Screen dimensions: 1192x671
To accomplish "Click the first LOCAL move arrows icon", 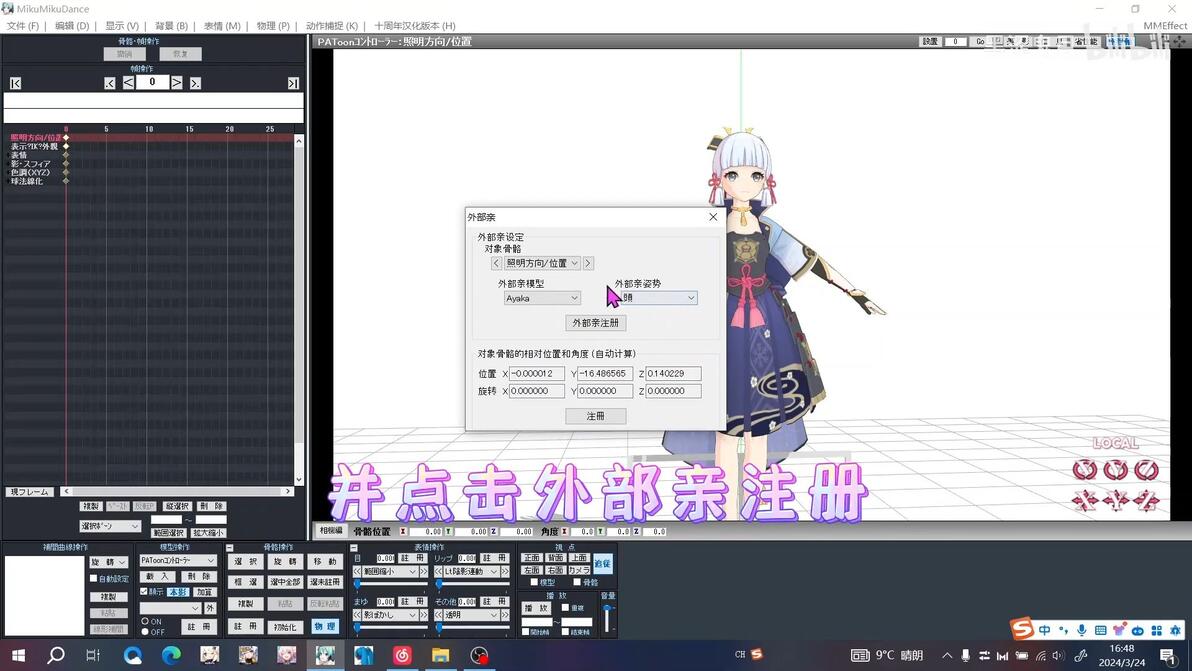I will (1085, 500).
